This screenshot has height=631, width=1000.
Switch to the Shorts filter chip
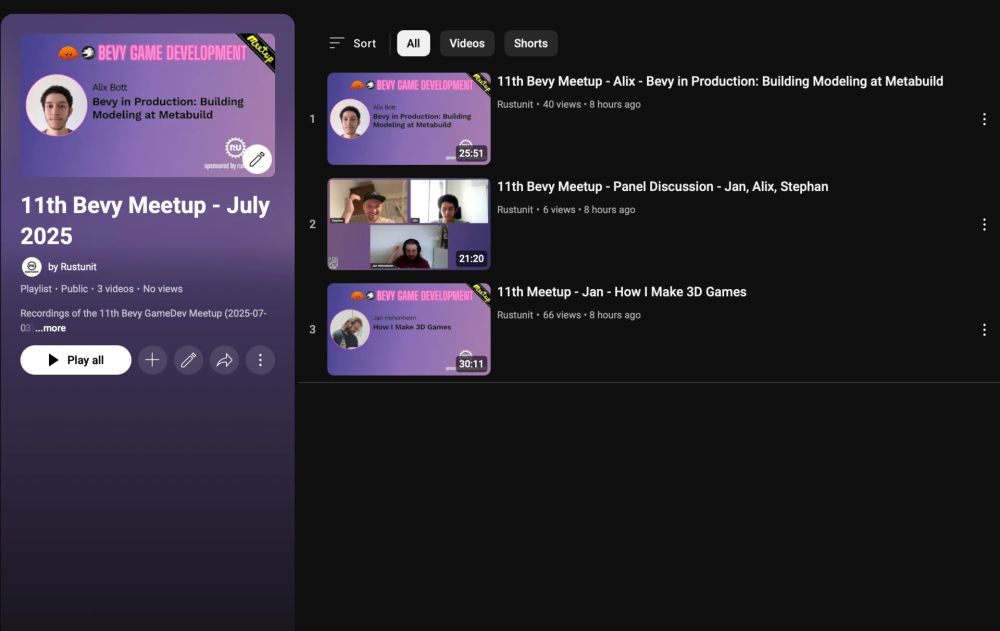pyautogui.click(x=531, y=43)
